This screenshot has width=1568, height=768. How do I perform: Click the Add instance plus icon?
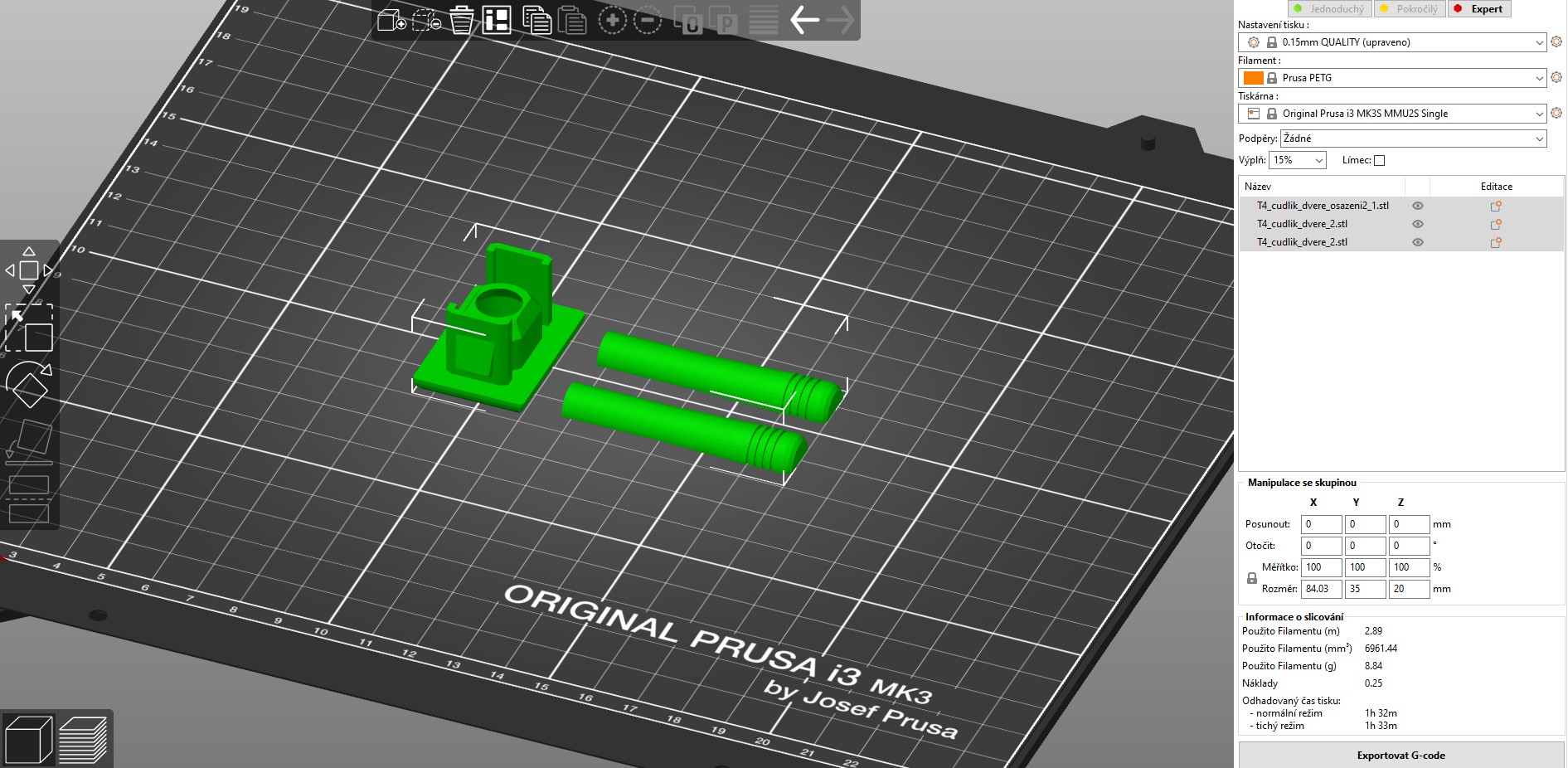coord(612,20)
